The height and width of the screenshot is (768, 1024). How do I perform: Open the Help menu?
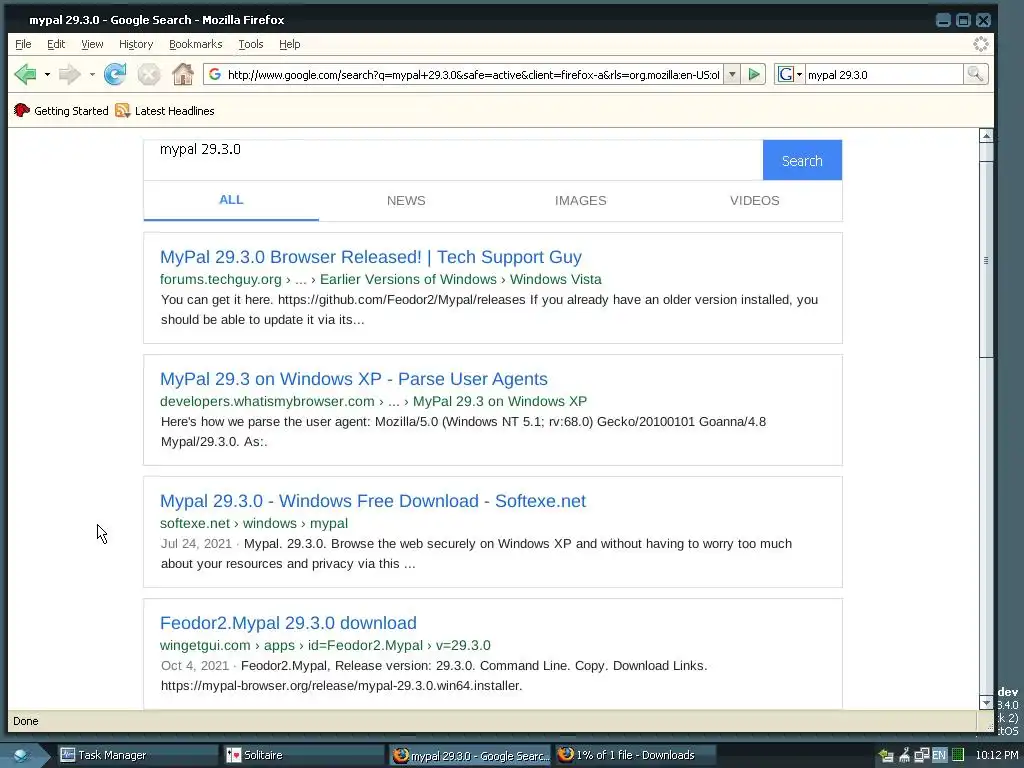click(289, 44)
